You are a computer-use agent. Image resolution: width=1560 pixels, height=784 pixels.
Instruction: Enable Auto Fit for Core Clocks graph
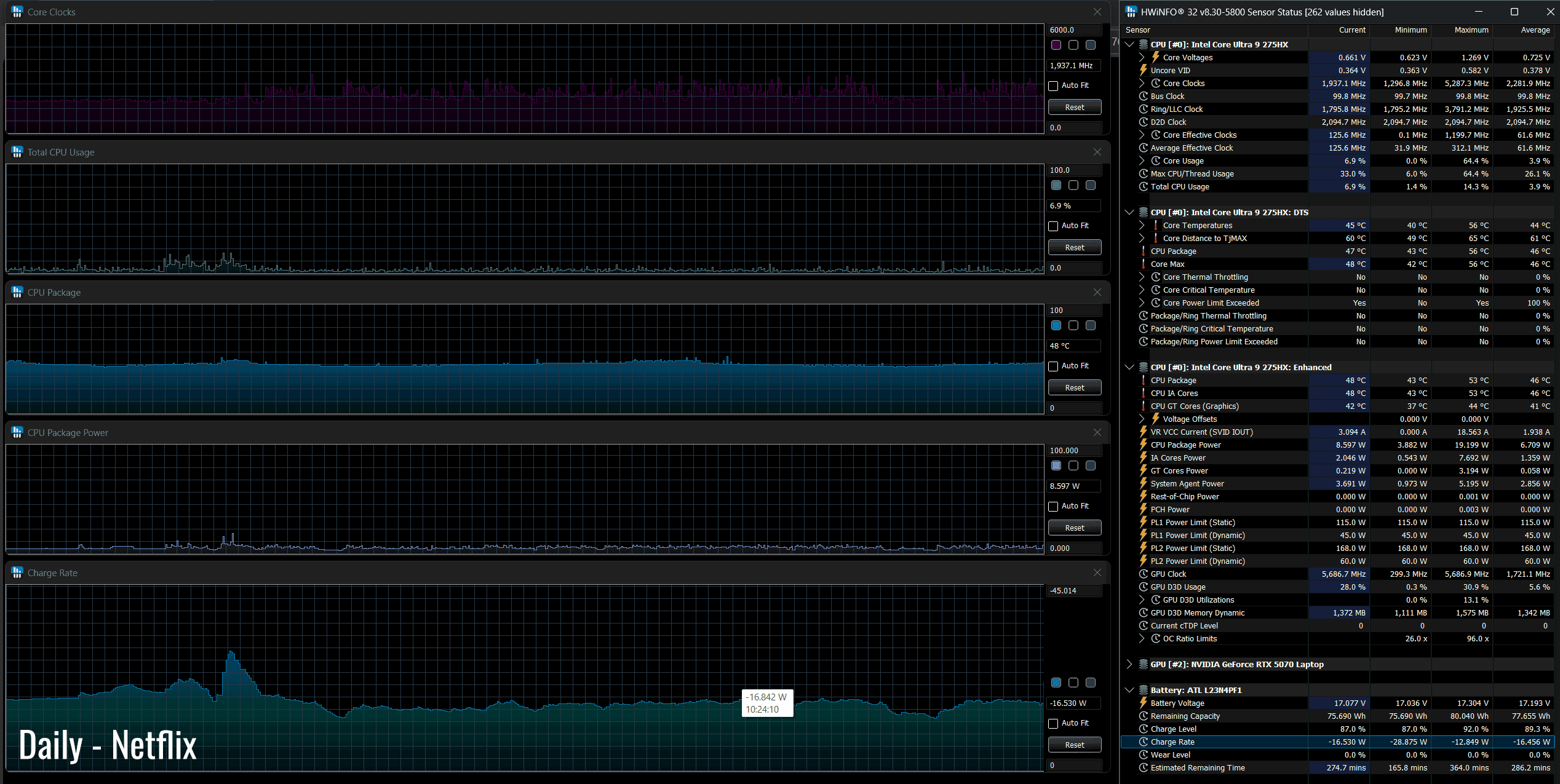coord(1053,85)
